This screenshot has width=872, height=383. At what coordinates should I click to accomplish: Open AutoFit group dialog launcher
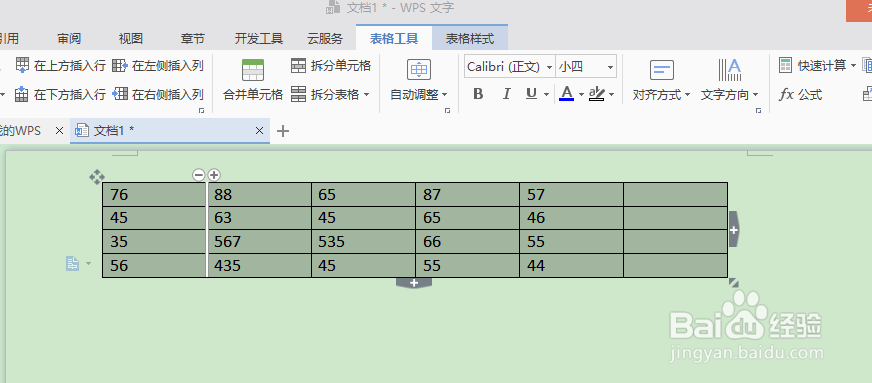pos(448,111)
